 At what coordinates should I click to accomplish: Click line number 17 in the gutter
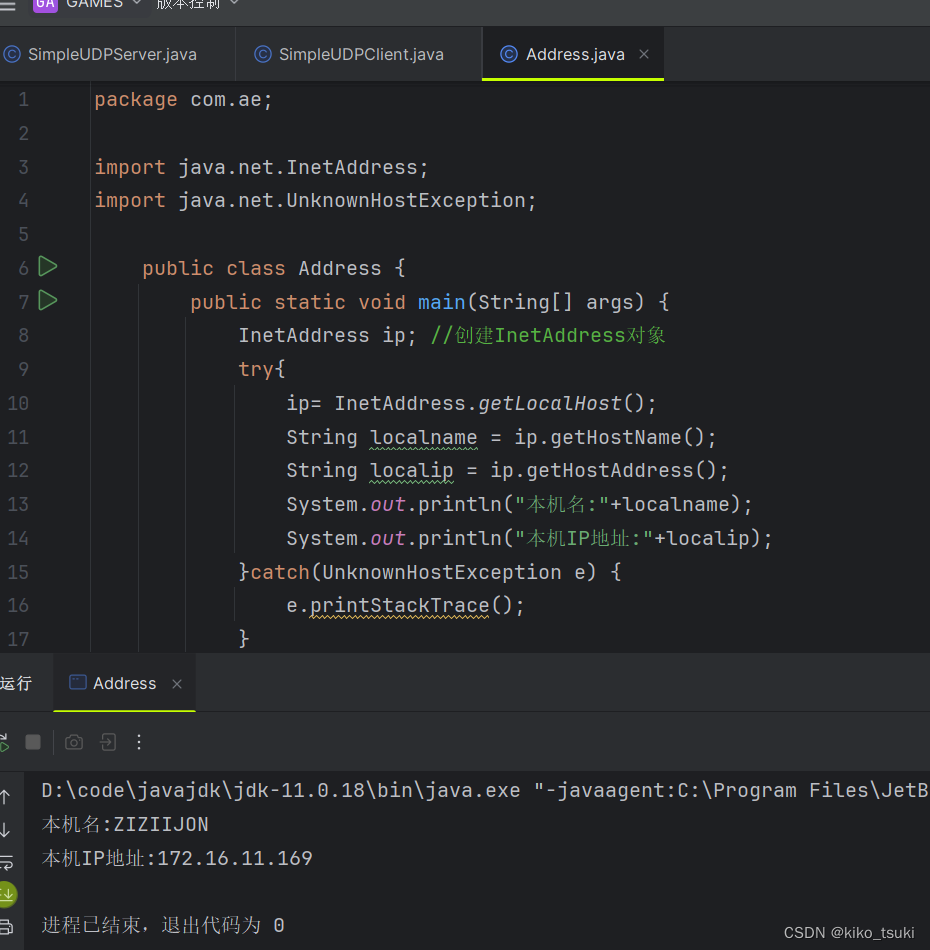tap(18, 639)
